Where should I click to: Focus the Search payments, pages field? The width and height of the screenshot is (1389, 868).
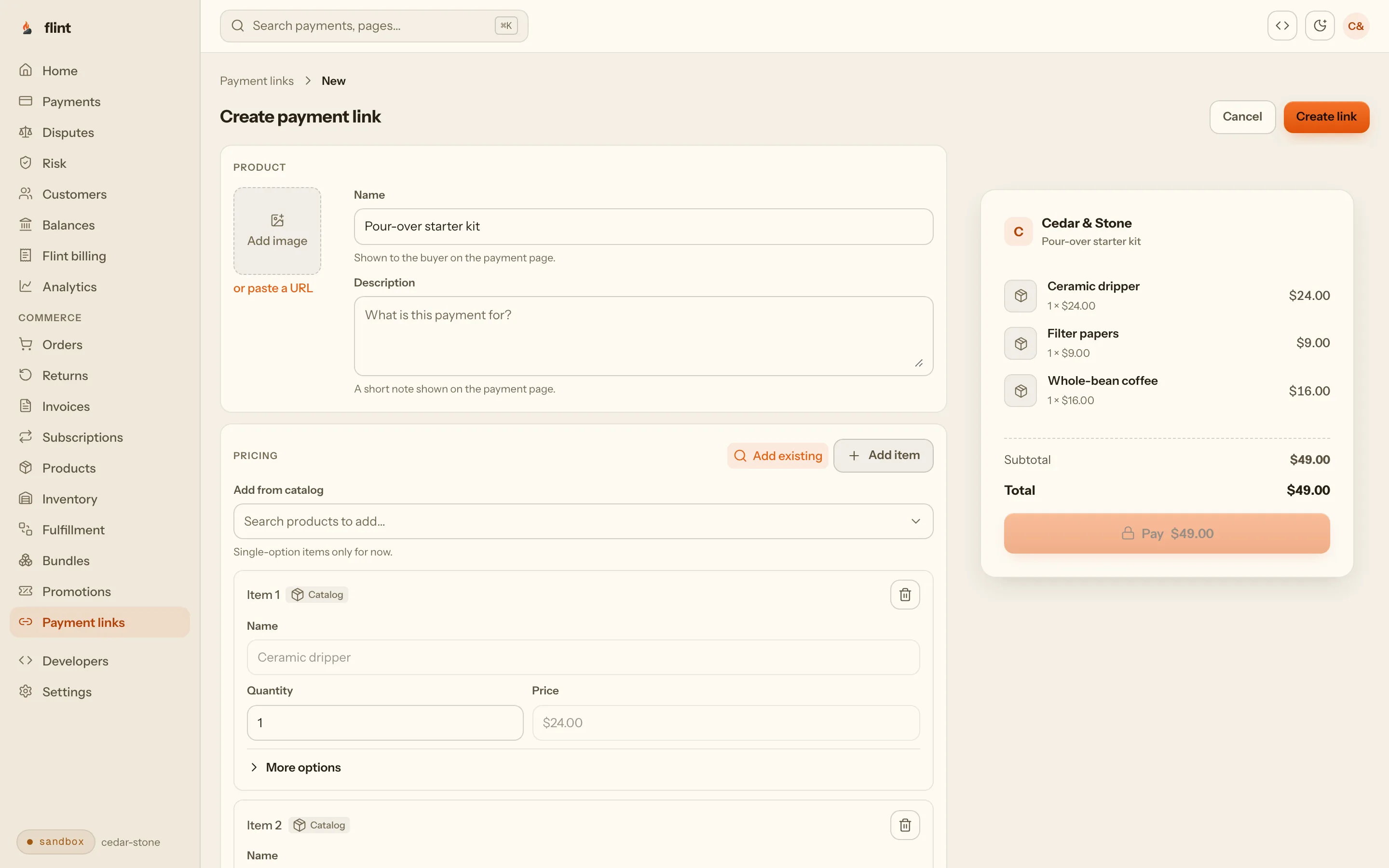click(x=374, y=26)
